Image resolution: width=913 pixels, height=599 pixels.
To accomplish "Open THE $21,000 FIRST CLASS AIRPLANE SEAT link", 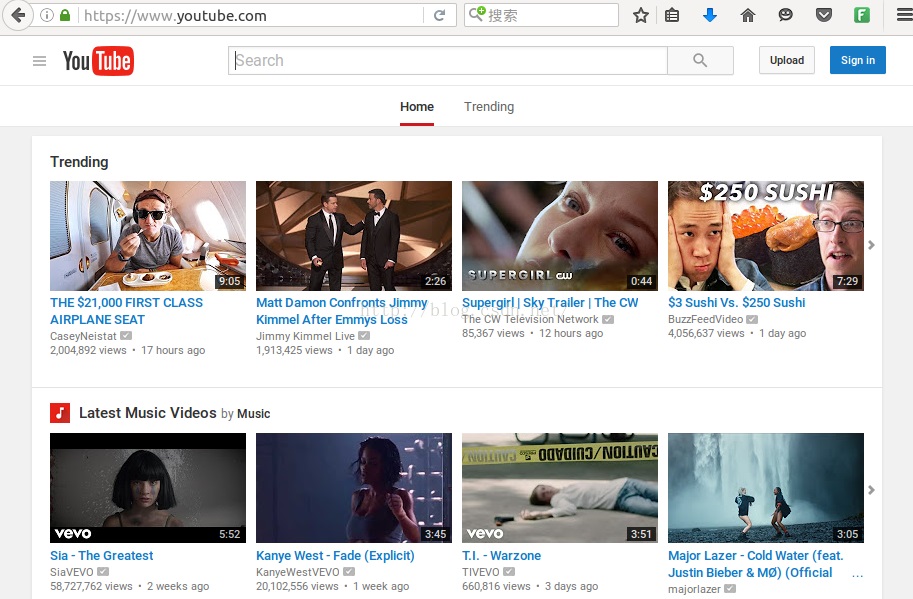I will coord(126,311).
